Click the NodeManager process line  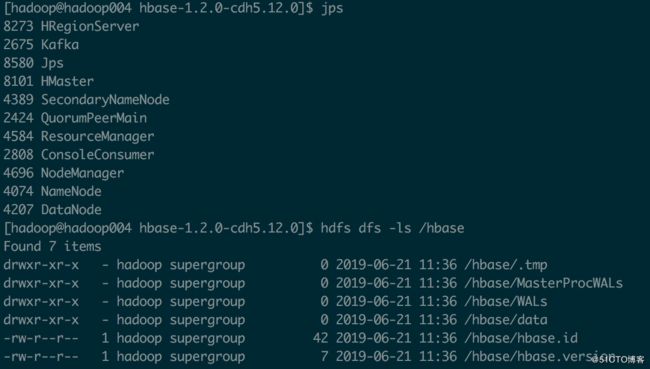coord(63,173)
